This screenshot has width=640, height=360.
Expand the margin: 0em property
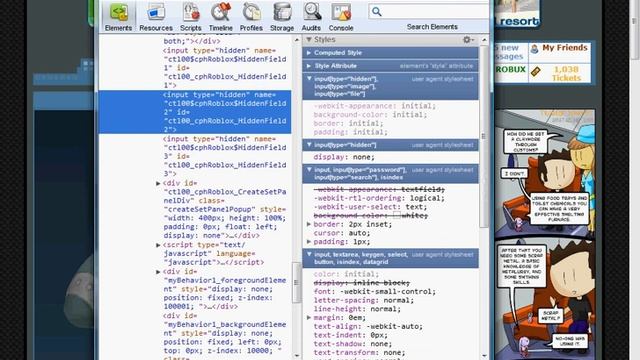[309, 318]
